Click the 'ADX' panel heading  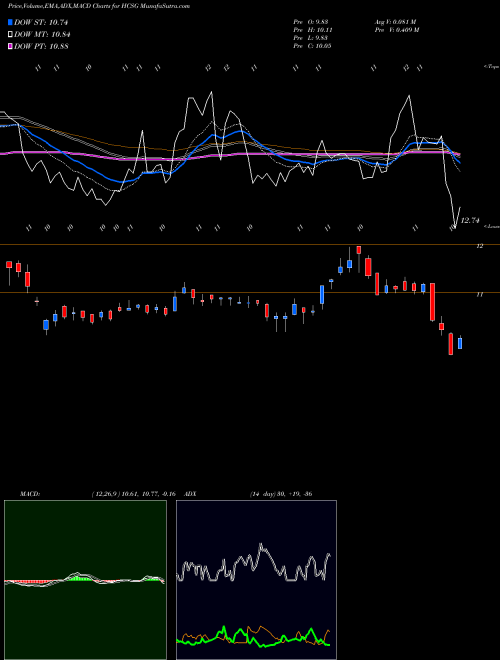(191, 494)
